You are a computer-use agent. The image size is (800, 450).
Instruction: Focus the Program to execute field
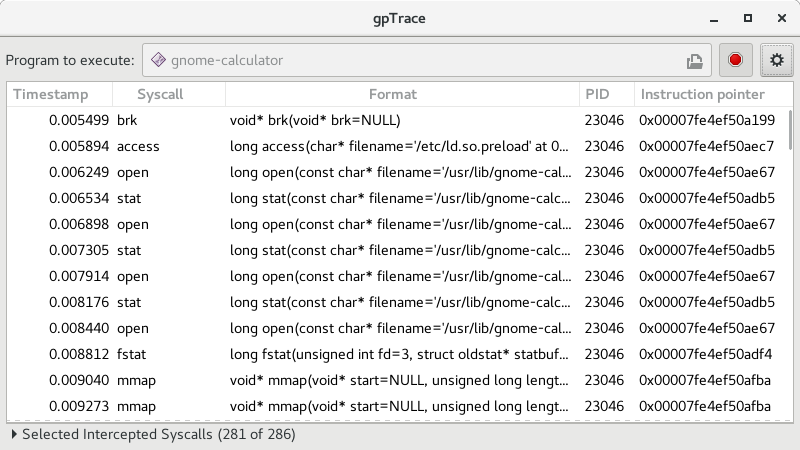pos(427,60)
